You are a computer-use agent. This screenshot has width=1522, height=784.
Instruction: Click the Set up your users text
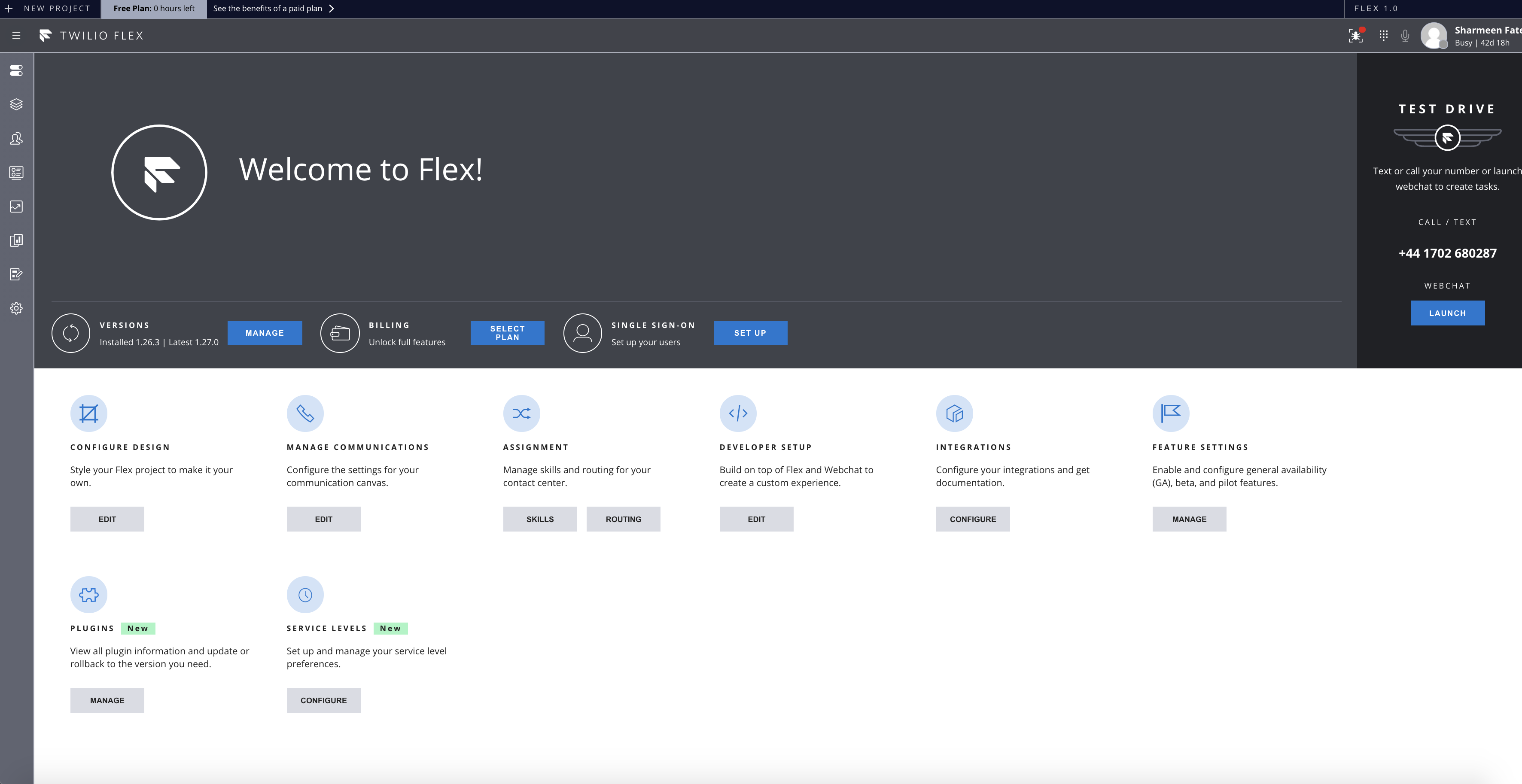646,343
